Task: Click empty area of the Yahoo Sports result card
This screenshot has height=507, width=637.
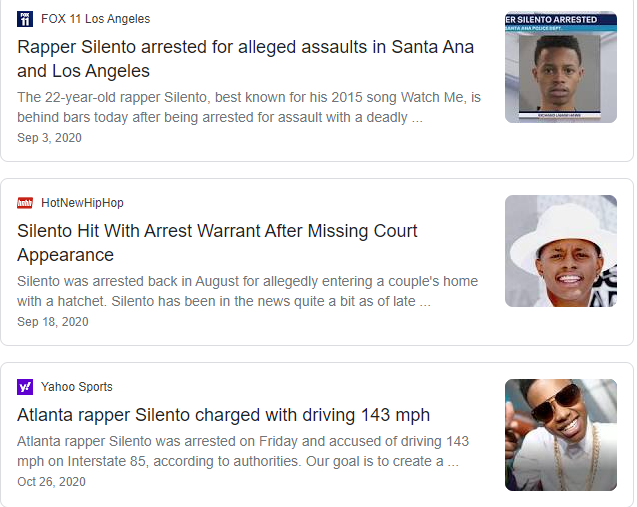Action: tap(300, 484)
